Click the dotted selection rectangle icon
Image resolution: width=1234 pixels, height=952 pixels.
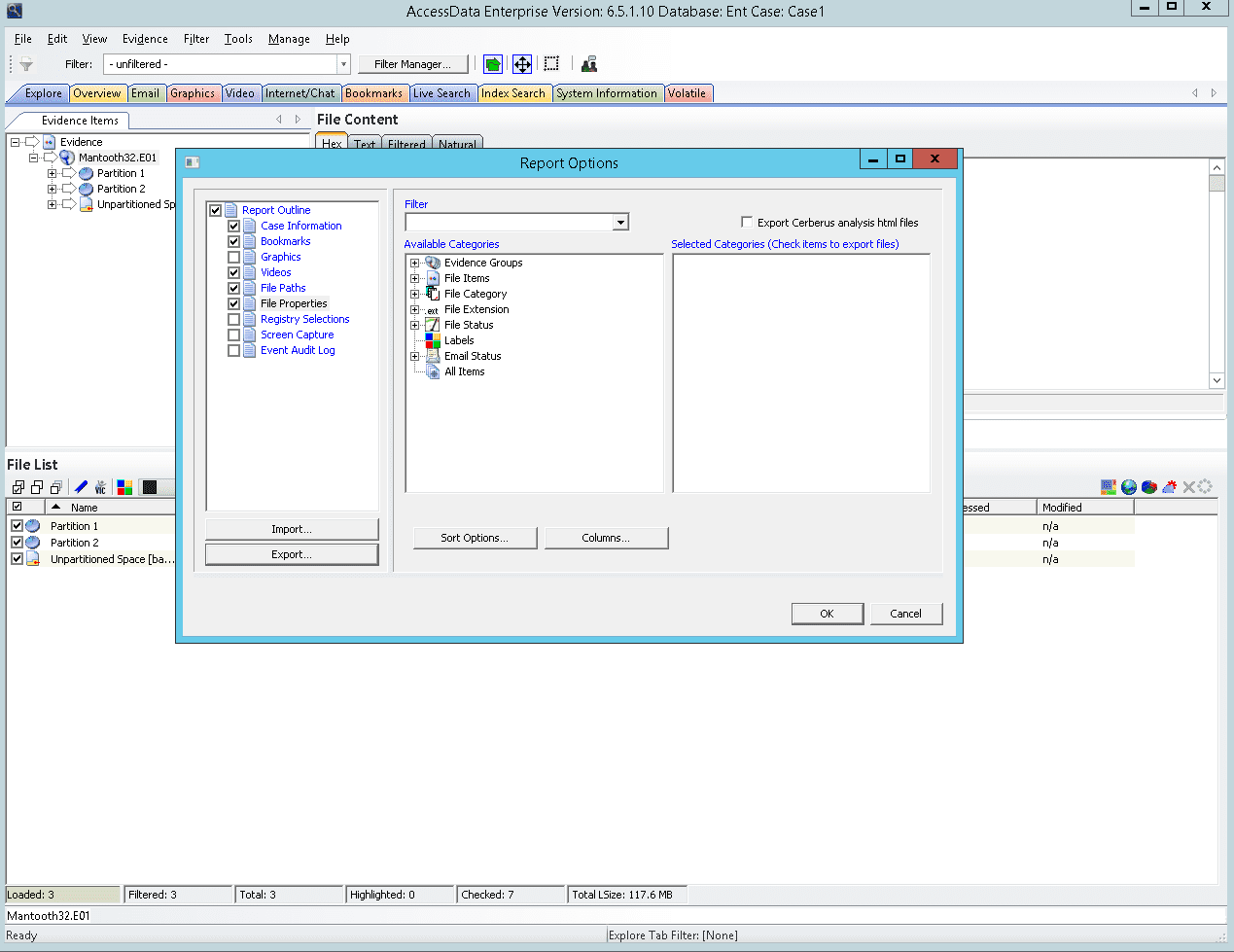pos(551,64)
